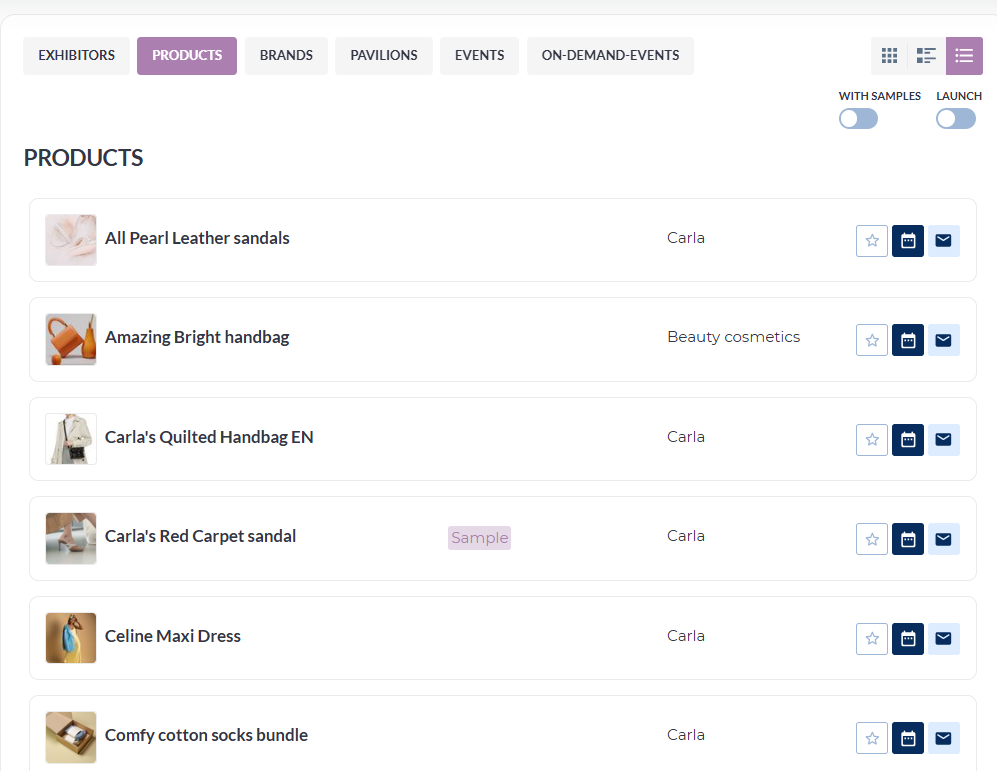Screen dimensions: 997x771
Task: Open calendar for Amazing Bright handbag
Action: (908, 340)
